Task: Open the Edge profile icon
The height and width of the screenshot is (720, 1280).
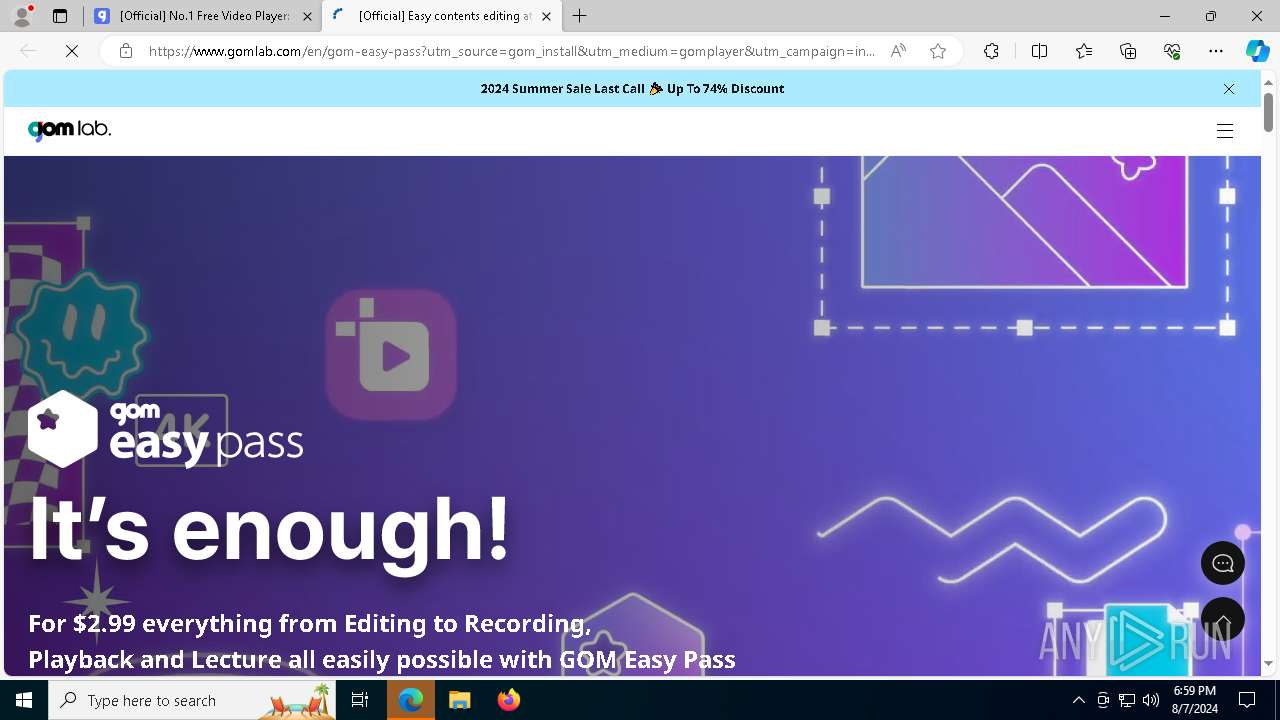Action: [x=22, y=16]
